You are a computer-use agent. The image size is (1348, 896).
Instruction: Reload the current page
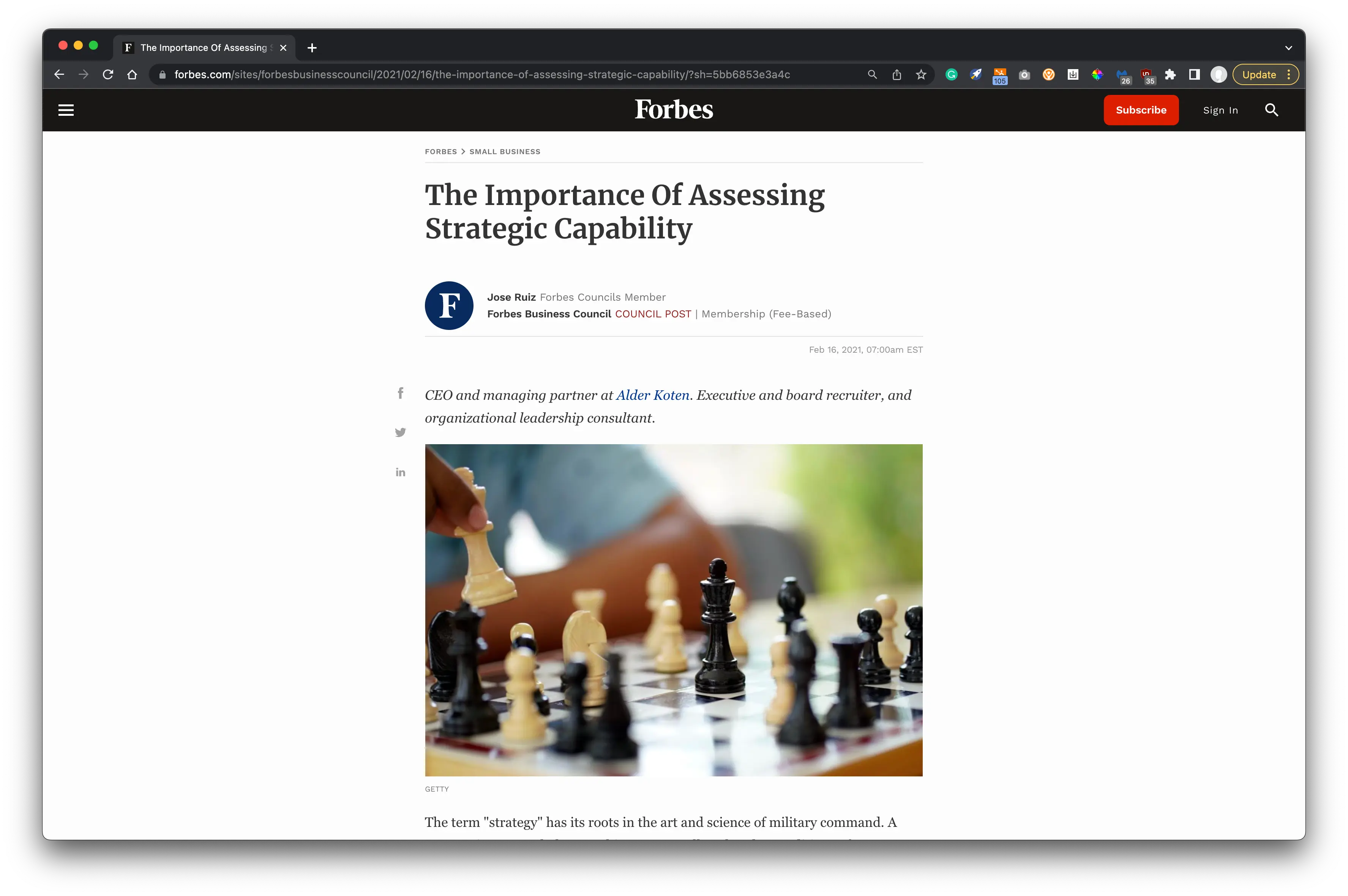[x=107, y=75]
